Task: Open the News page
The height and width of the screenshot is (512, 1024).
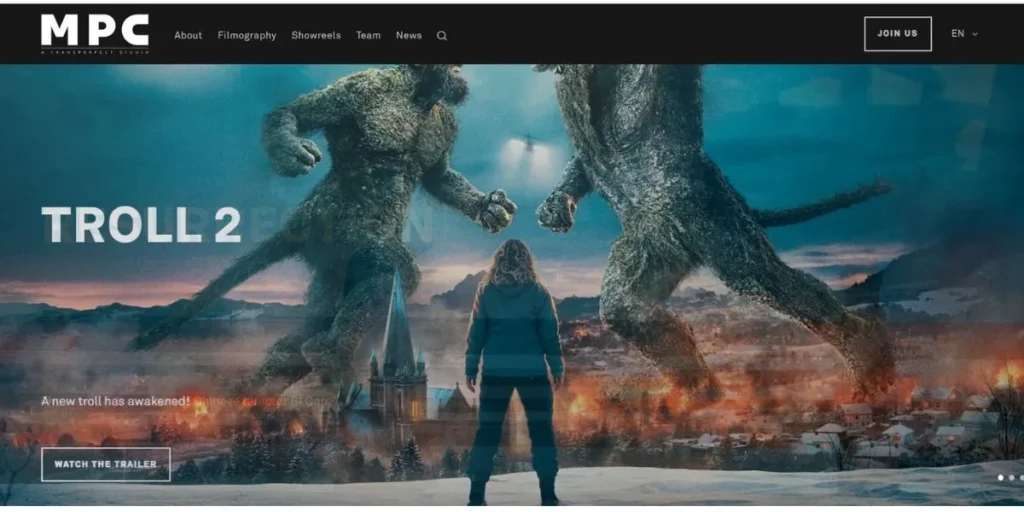Action: [x=408, y=35]
